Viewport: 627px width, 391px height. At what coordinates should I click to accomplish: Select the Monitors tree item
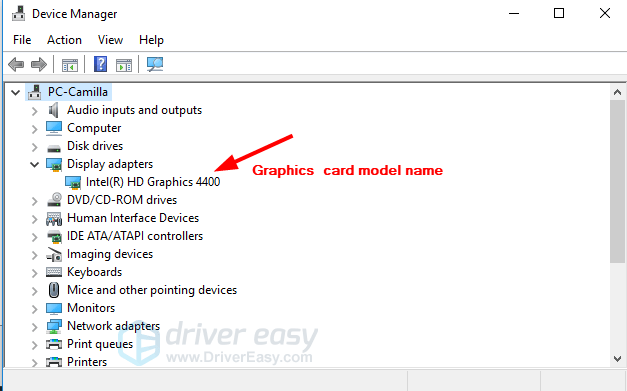tap(91, 308)
